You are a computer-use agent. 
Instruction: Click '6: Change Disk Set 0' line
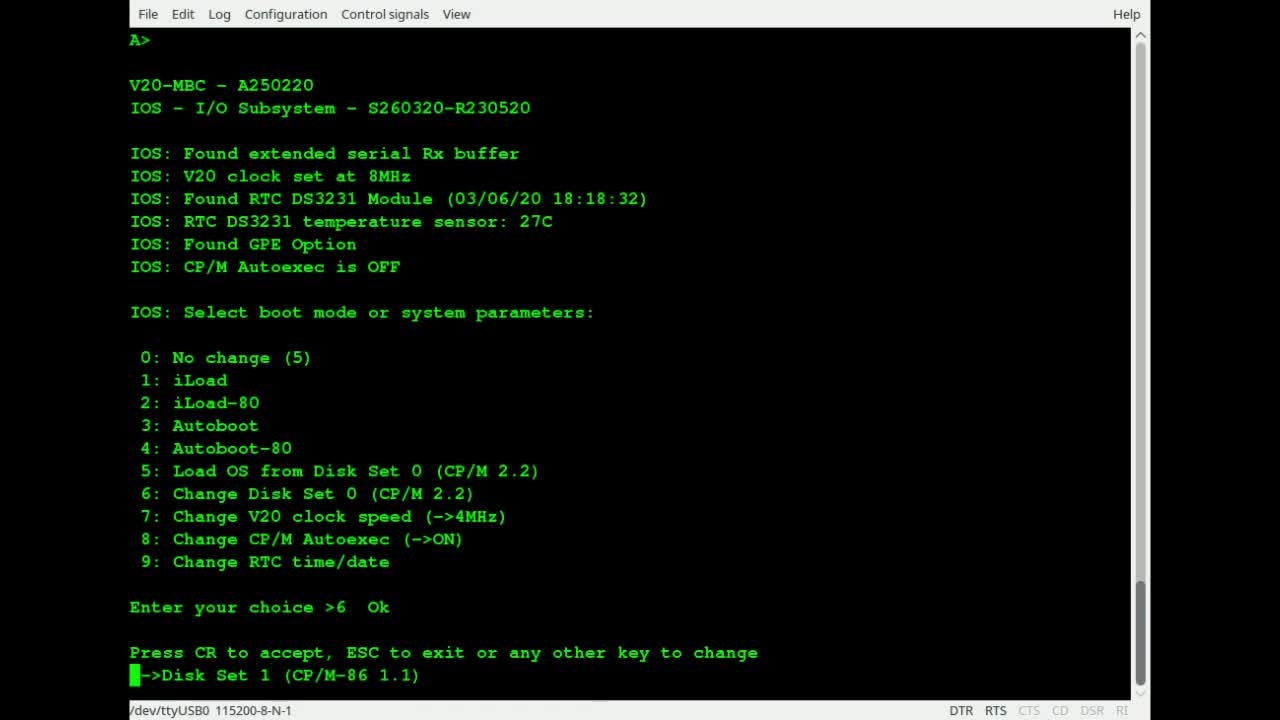307,494
